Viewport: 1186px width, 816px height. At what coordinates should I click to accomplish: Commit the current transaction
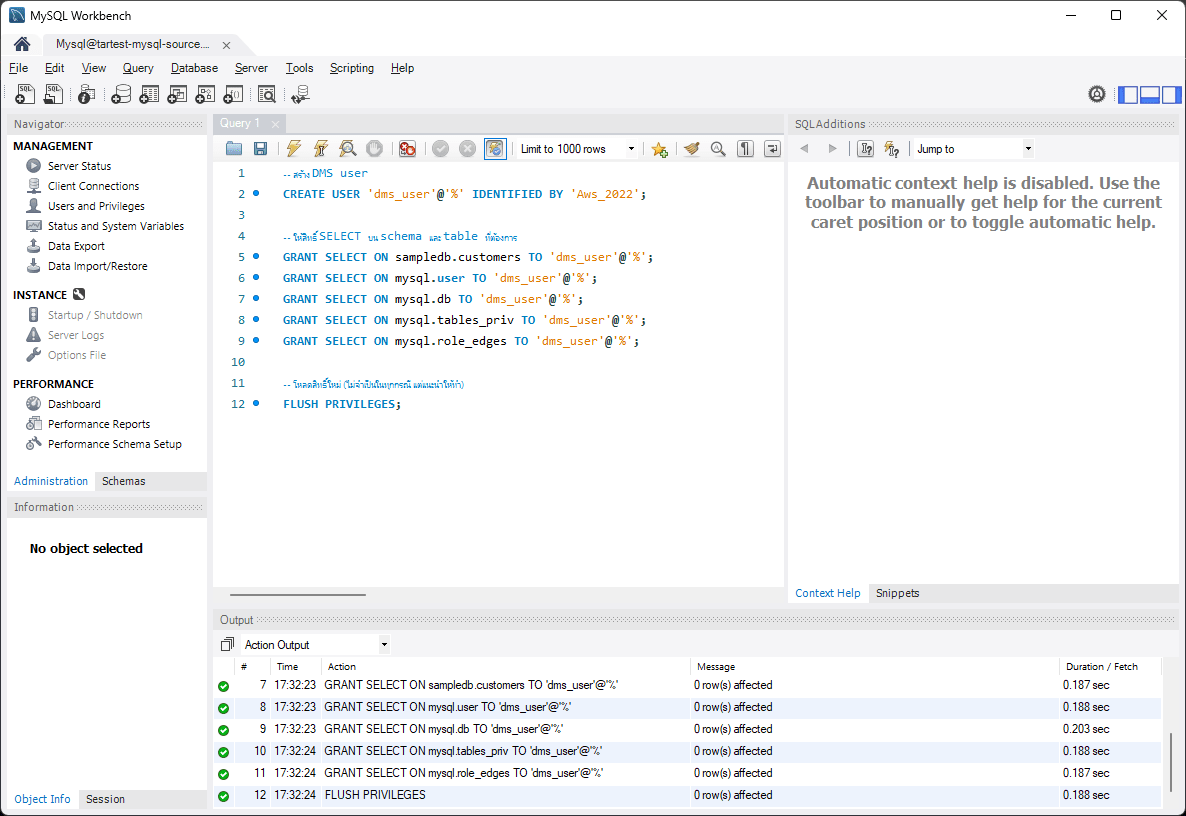click(440, 149)
